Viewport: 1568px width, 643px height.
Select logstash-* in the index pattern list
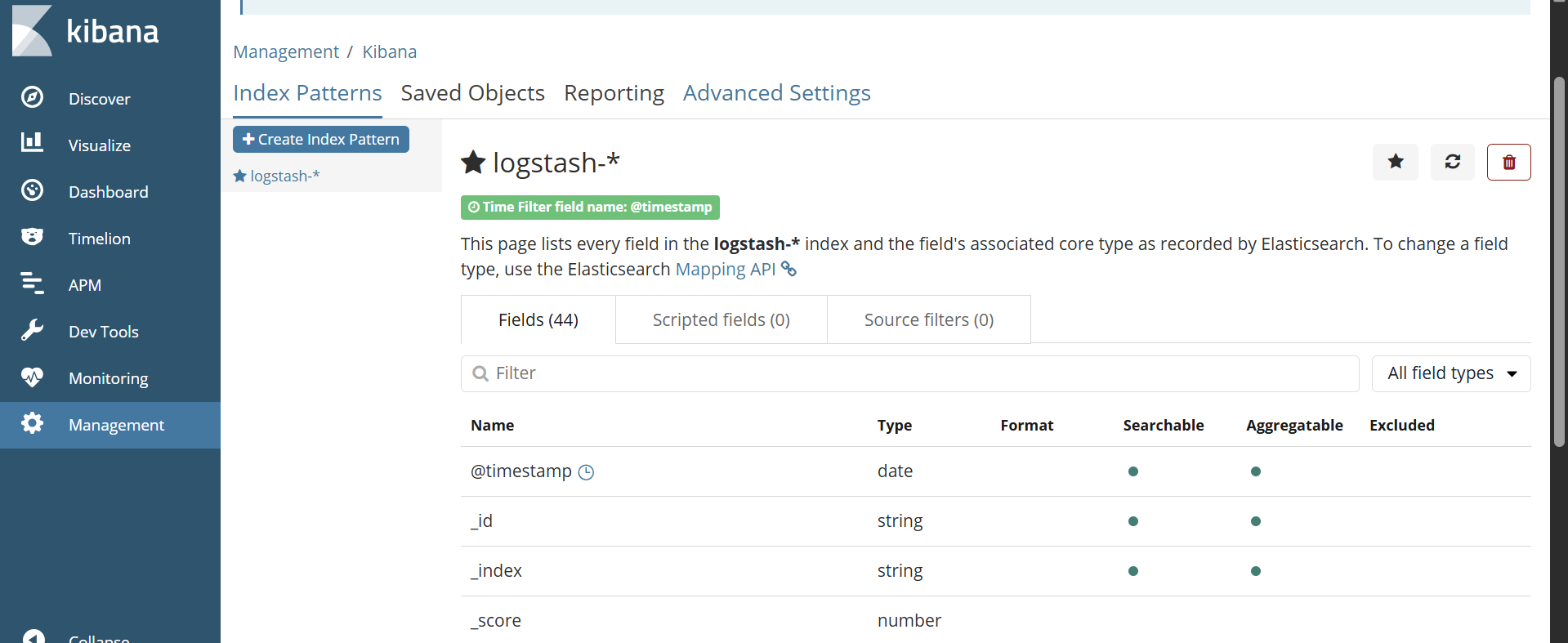tap(284, 176)
